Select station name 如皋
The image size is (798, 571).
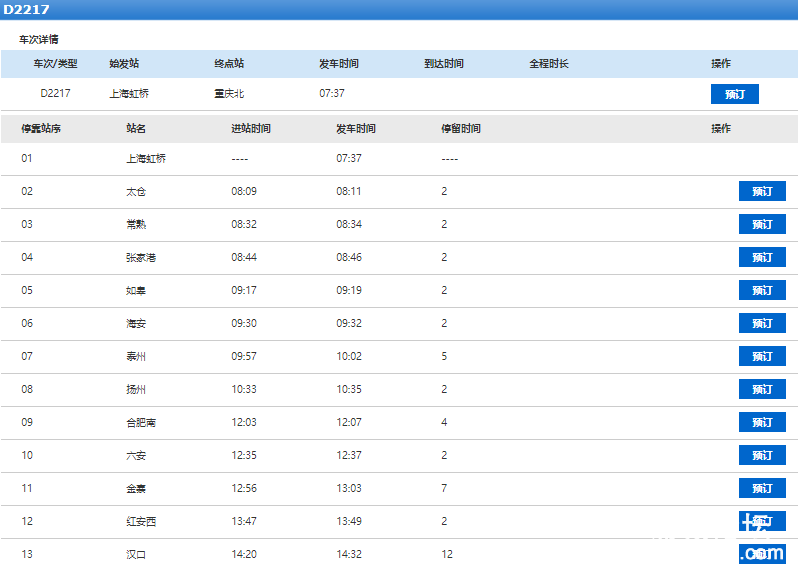(136, 290)
